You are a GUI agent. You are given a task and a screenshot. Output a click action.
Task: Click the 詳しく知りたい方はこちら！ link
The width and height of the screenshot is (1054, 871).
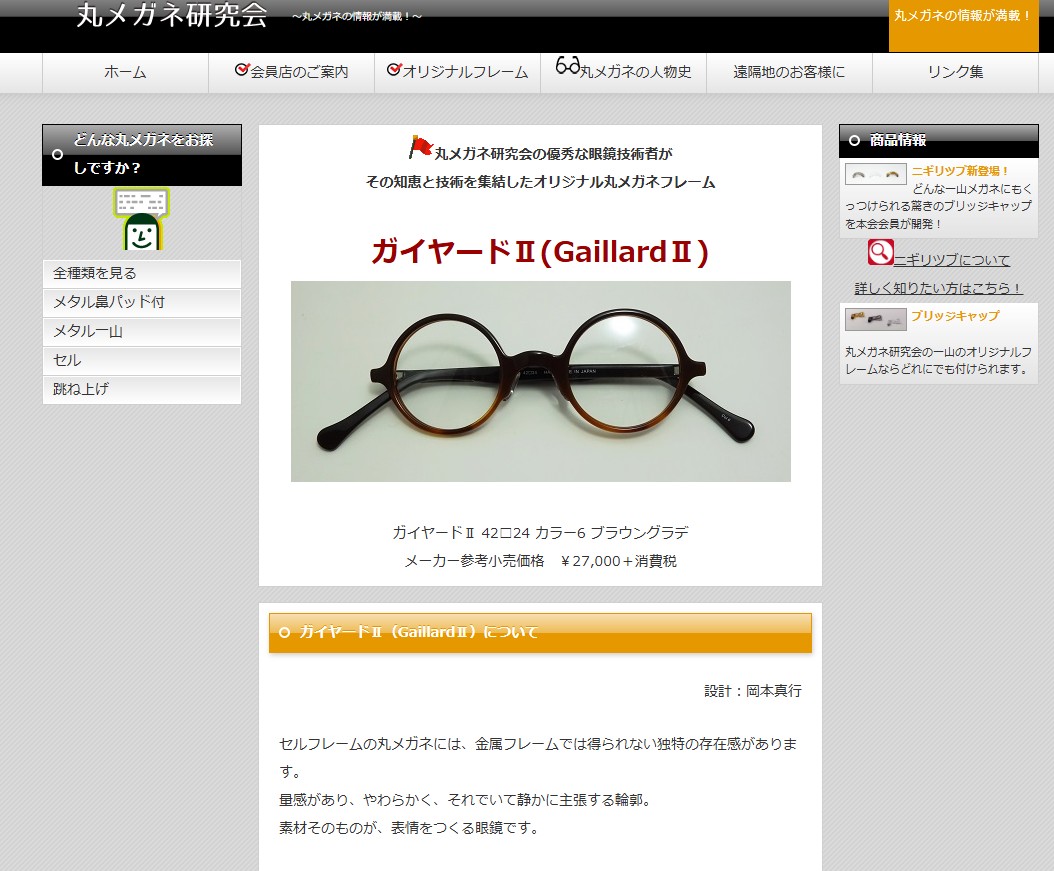pos(938,288)
